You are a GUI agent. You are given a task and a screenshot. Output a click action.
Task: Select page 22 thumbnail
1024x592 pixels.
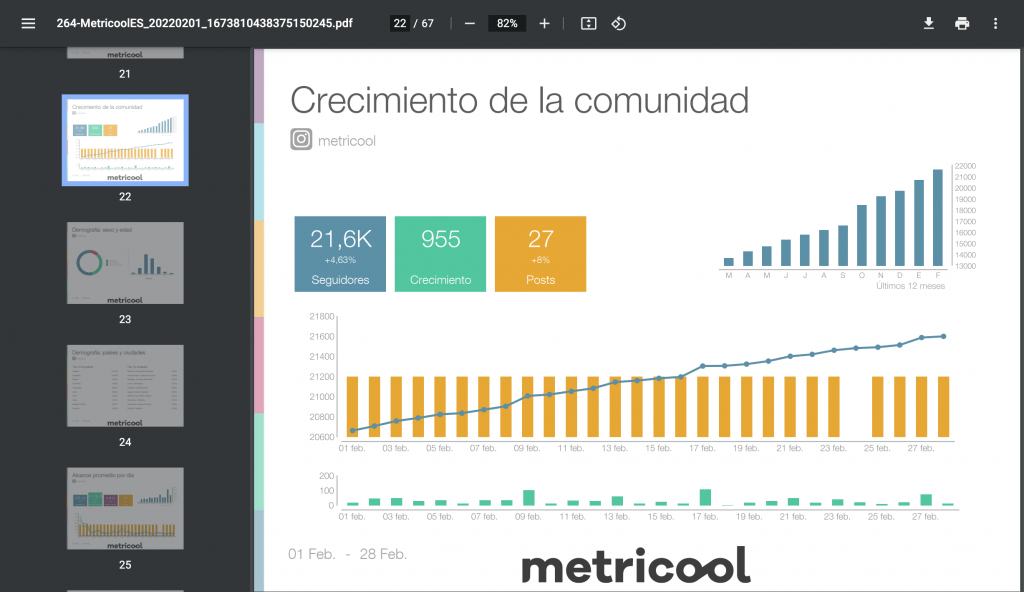point(125,140)
